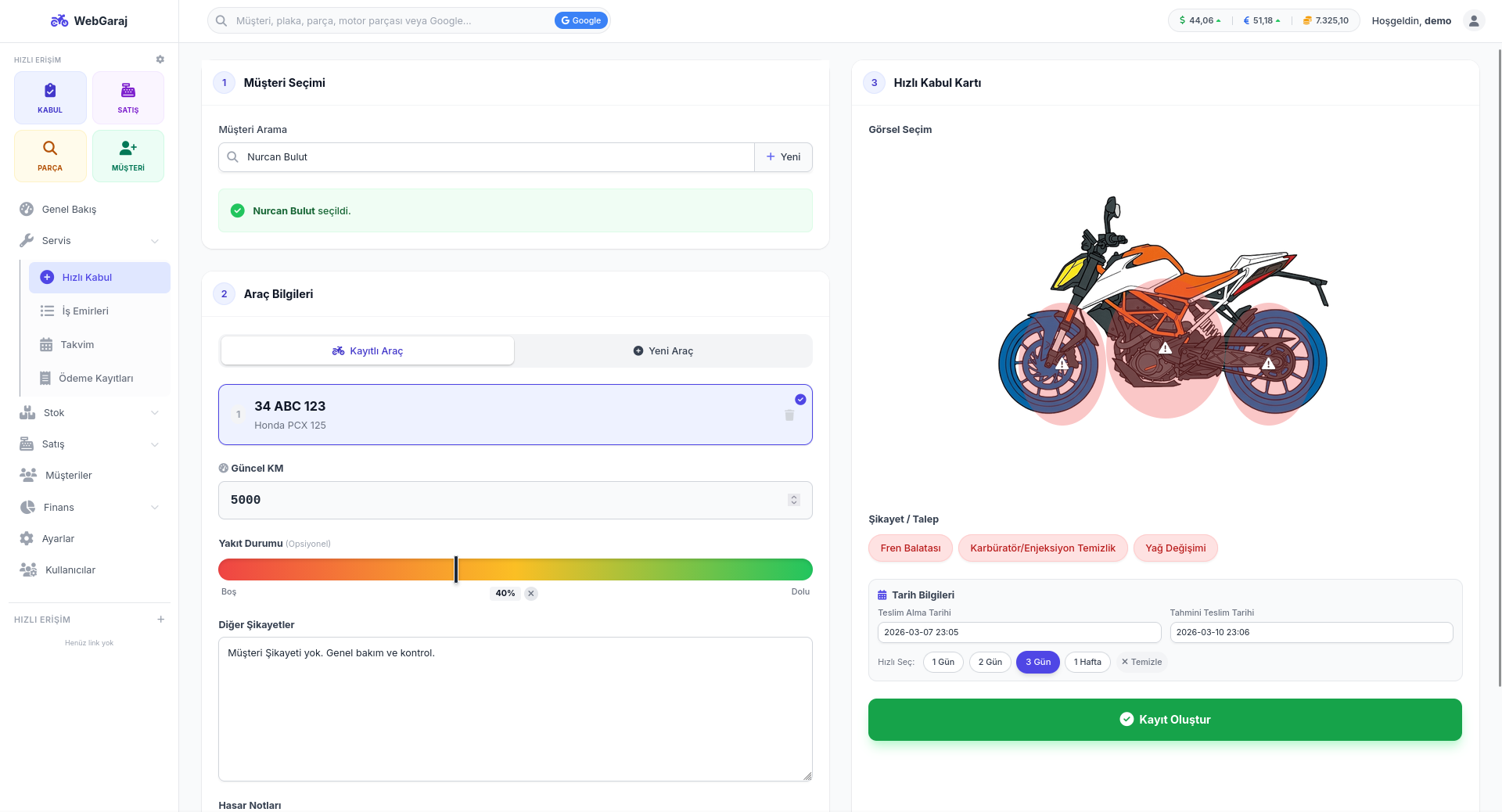1502x812 pixels.
Task: Click the quick access settings gear icon
Action: (x=160, y=59)
